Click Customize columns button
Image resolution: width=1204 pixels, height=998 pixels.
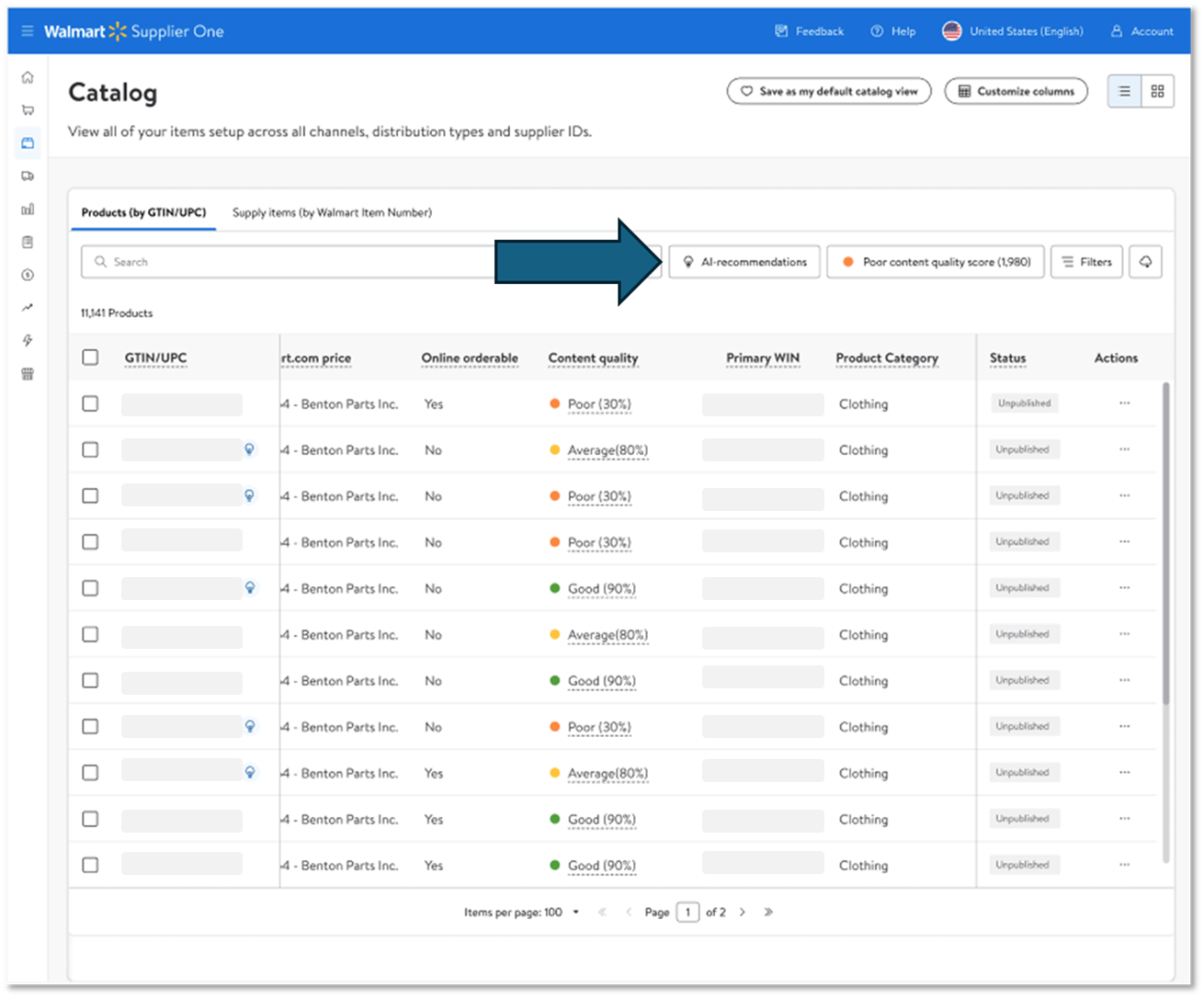click(x=1016, y=91)
